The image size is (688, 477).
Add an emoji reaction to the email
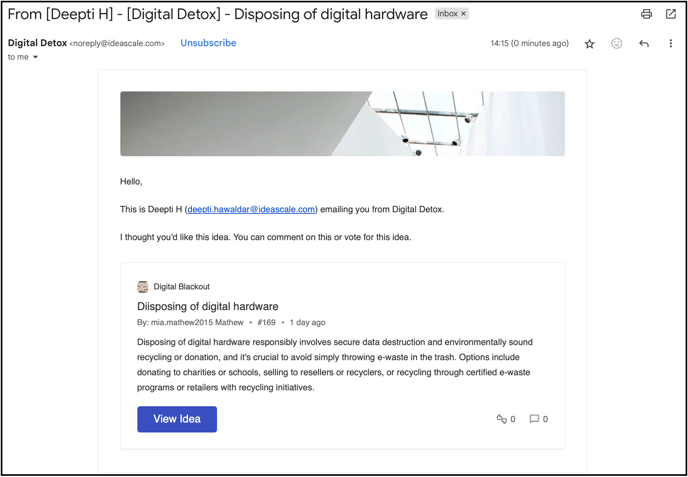pyautogui.click(x=616, y=43)
